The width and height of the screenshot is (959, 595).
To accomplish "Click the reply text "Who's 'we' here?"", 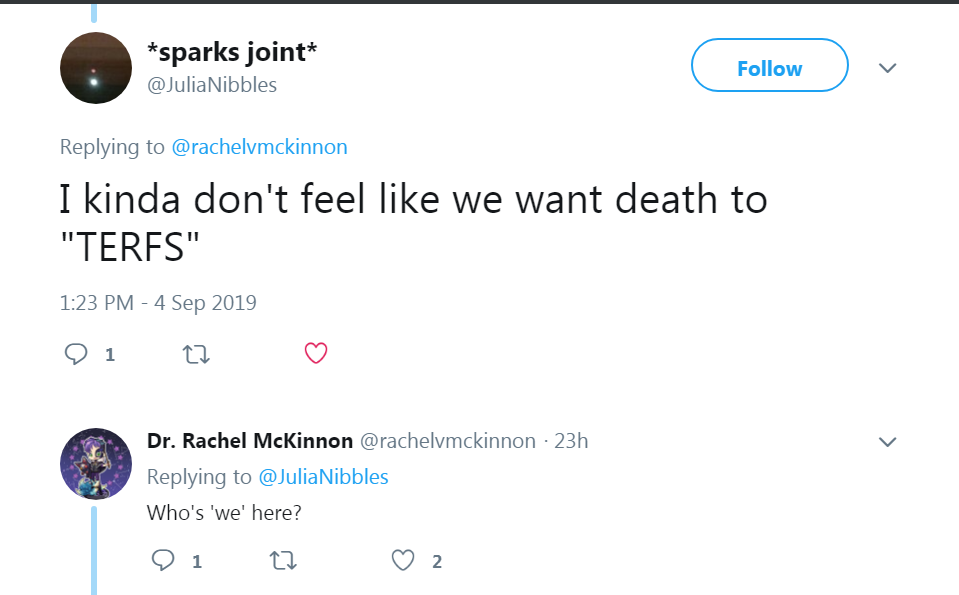I will coord(224,513).
